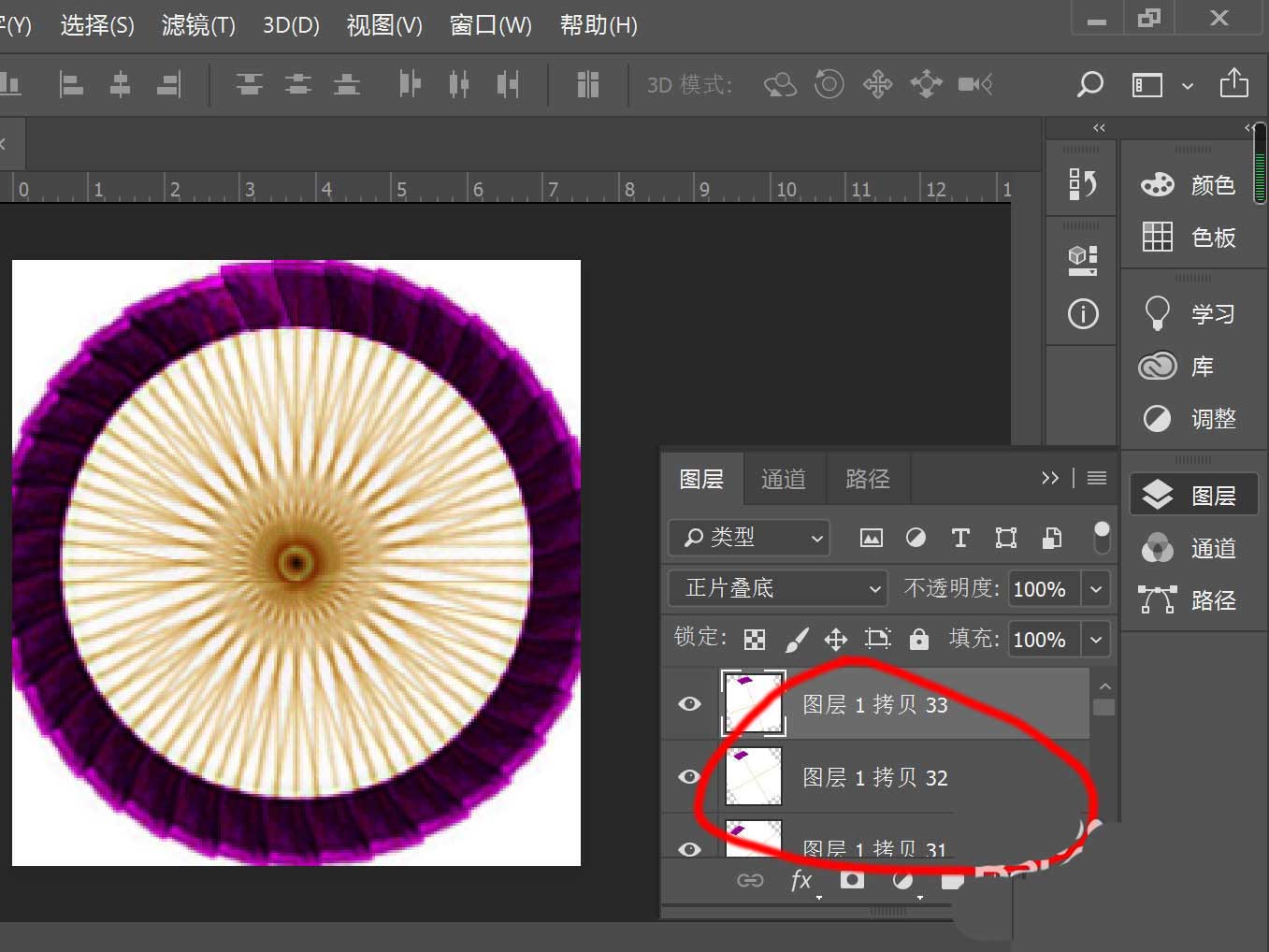The width and height of the screenshot is (1269, 952).
Task: Click the 填充 fill value field
Action: (x=1041, y=640)
